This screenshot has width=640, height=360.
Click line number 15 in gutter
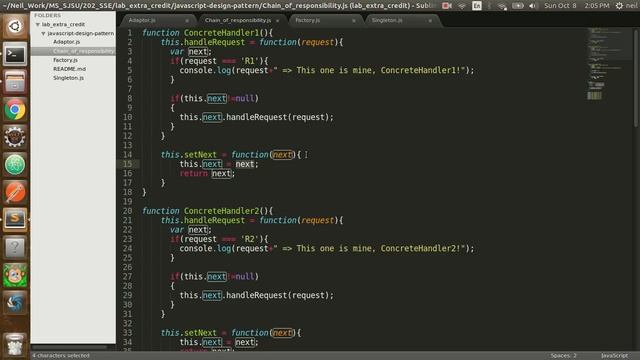click(128, 164)
